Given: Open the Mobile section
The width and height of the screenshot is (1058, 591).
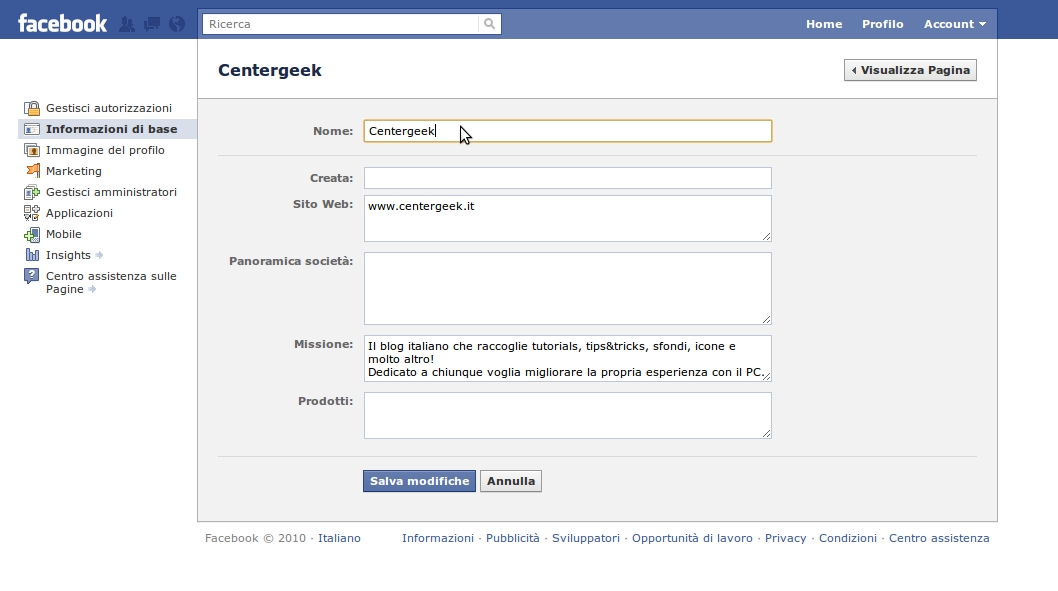Looking at the screenshot, I should click(x=63, y=234).
